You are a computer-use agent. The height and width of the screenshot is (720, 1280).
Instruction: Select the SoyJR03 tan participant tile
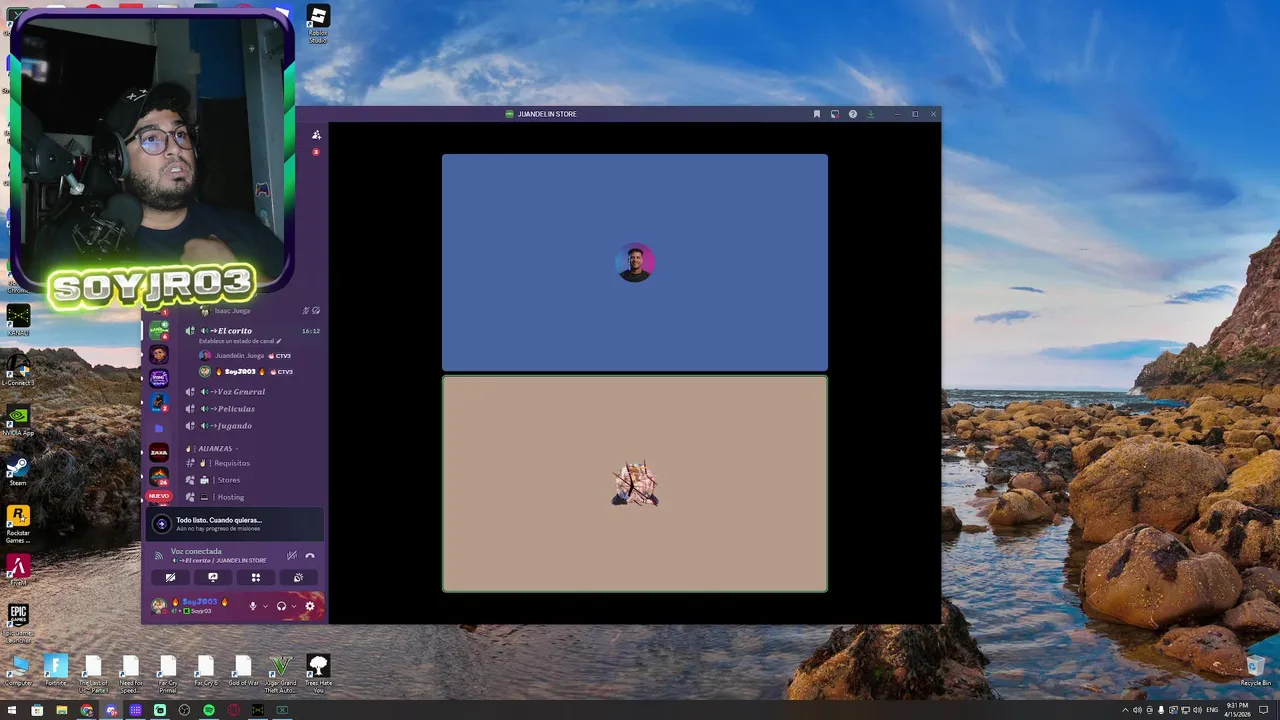click(x=635, y=484)
